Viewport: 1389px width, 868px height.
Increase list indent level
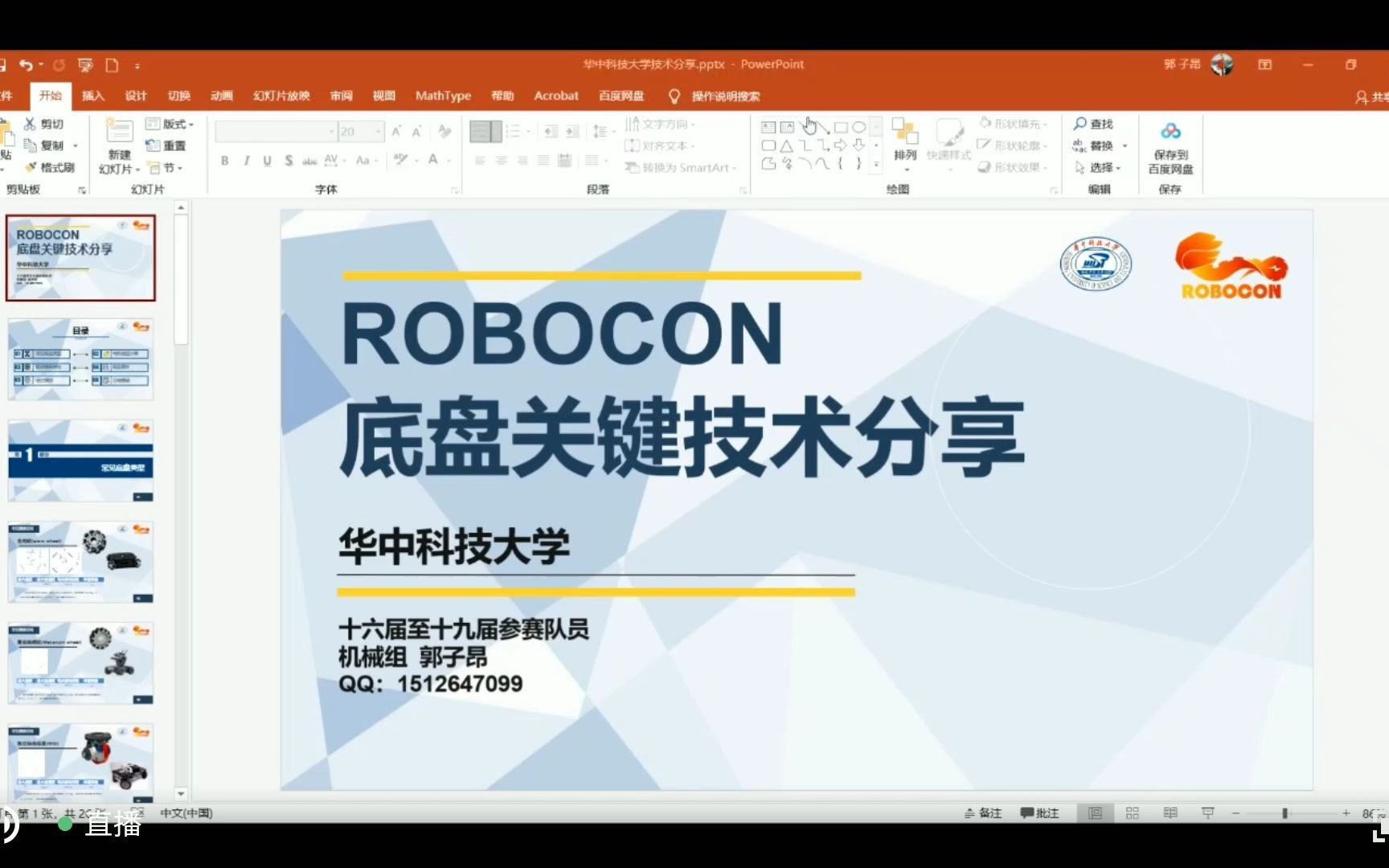572,131
